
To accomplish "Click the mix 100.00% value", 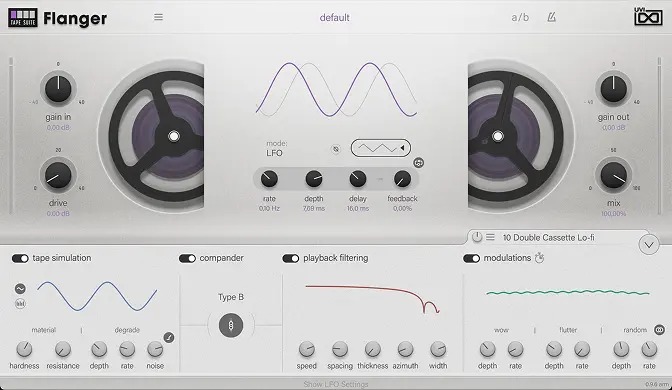I will (x=613, y=213).
